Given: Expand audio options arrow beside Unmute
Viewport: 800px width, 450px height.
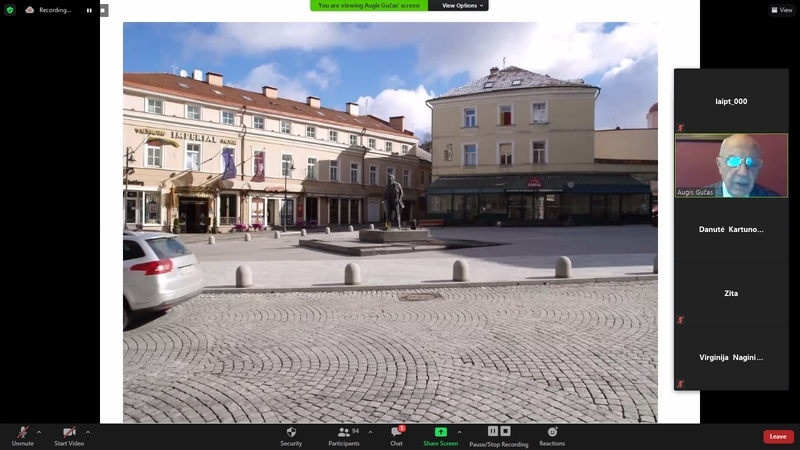Looking at the screenshot, I should 39,432.
